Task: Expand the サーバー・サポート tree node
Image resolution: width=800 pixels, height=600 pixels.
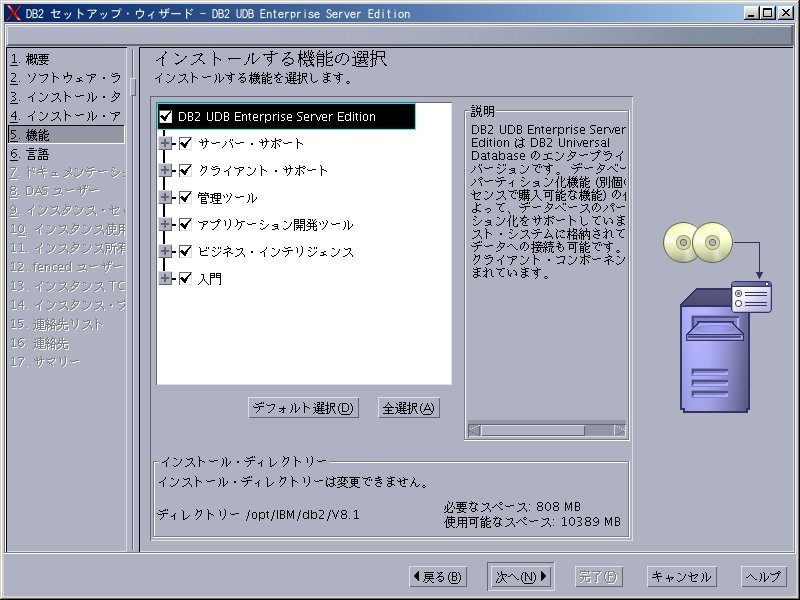Action: click(166, 144)
